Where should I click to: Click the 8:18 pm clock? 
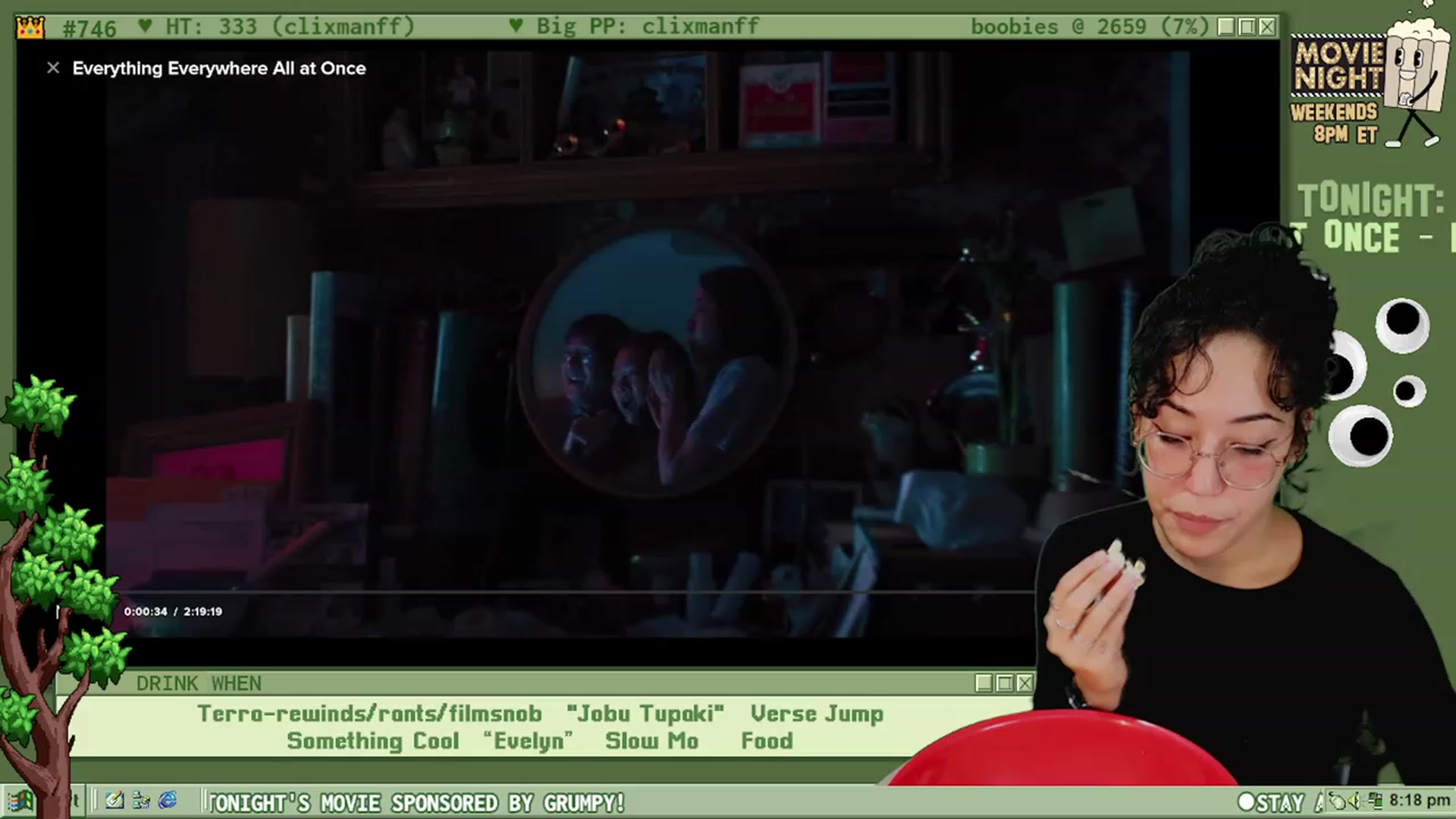(1420, 801)
